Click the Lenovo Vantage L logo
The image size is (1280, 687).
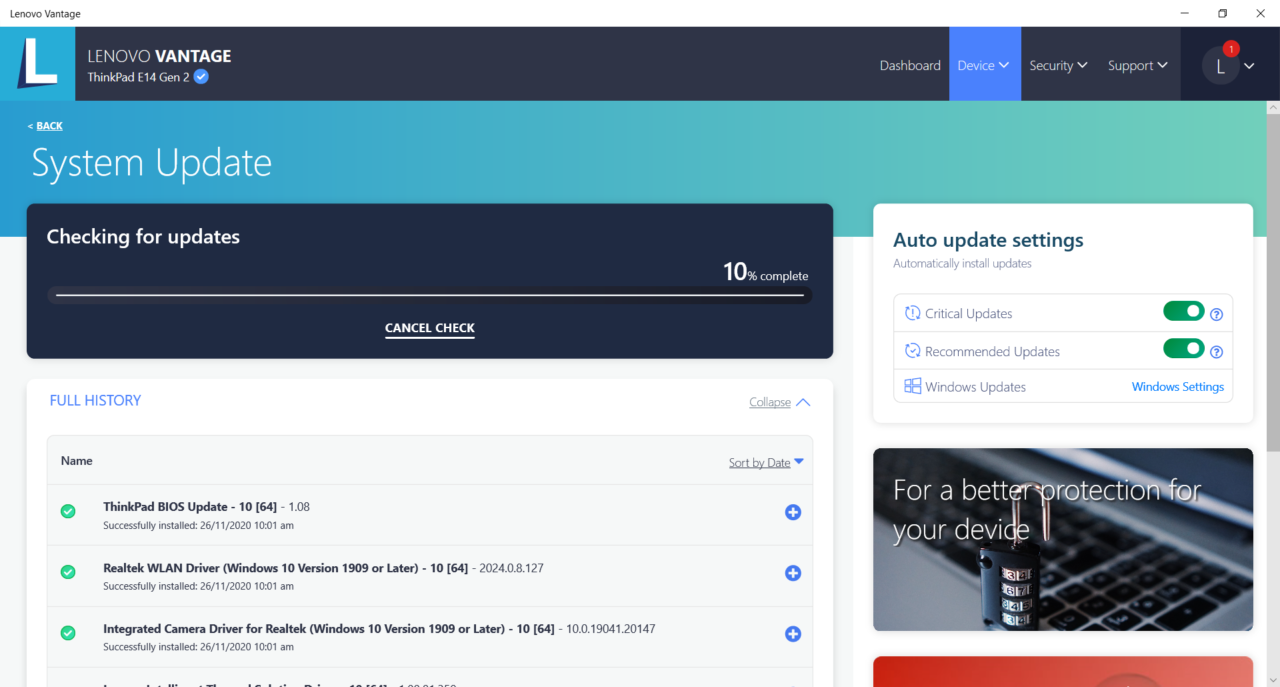click(37, 64)
